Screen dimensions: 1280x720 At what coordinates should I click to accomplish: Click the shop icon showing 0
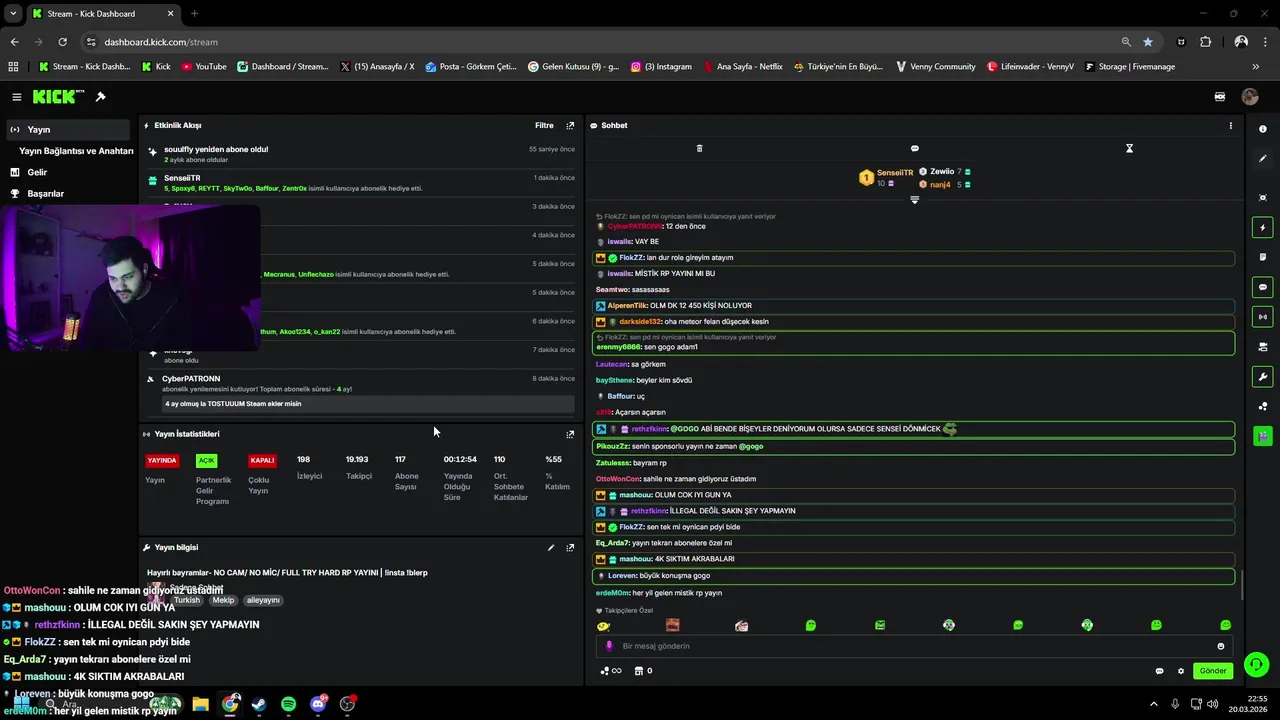point(644,671)
